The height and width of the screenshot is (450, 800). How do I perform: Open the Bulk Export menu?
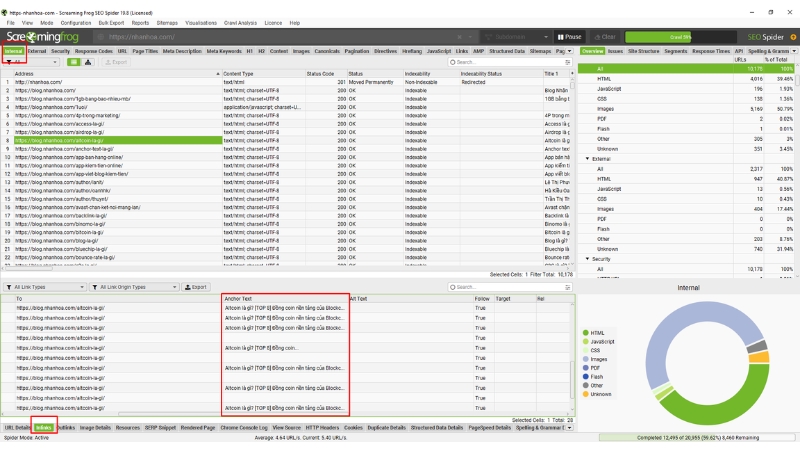click(x=111, y=23)
